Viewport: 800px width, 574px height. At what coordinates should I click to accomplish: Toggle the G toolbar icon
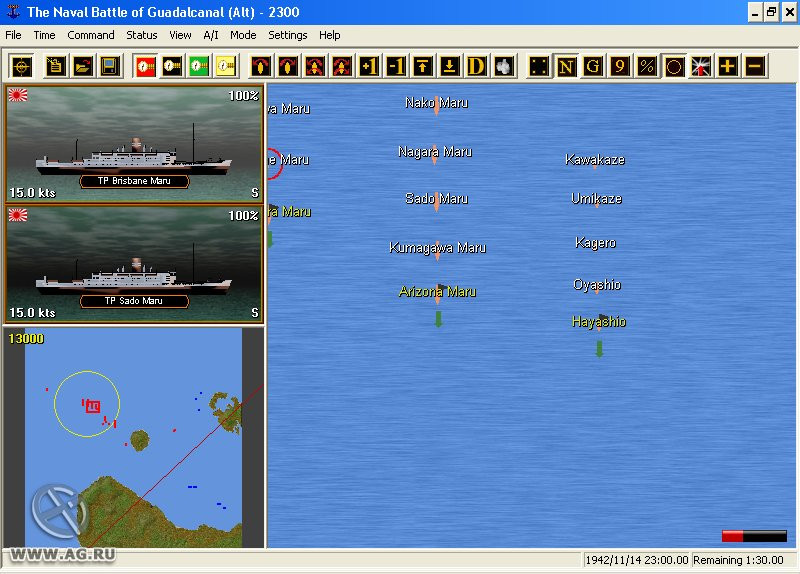click(x=593, y=66)
